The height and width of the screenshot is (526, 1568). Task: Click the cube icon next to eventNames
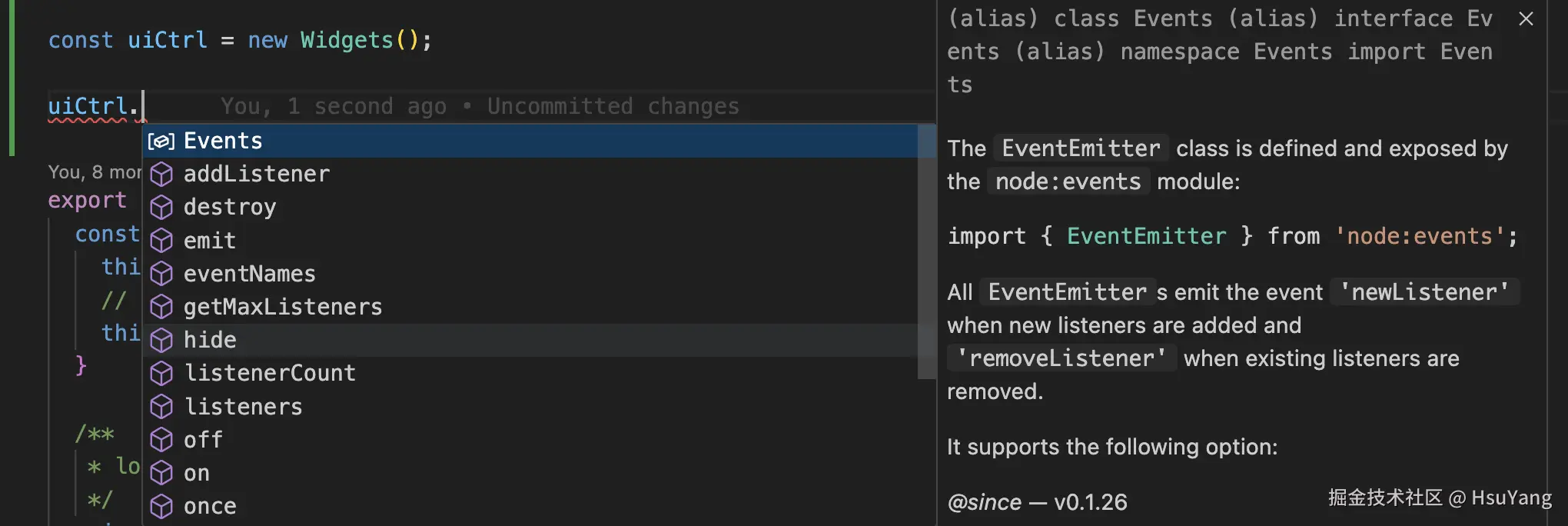161,274
